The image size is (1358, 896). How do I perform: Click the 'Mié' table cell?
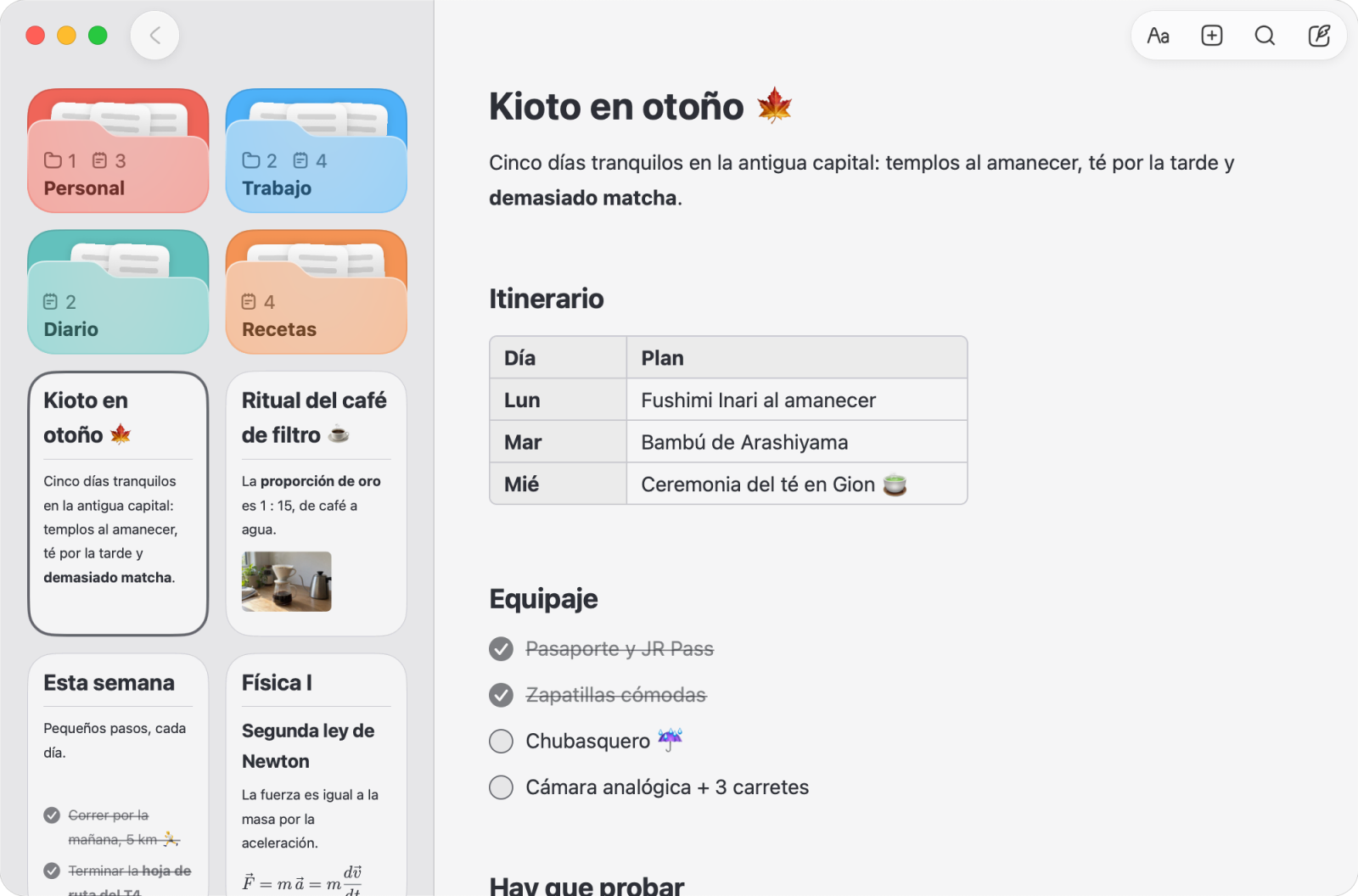point(558,484)
